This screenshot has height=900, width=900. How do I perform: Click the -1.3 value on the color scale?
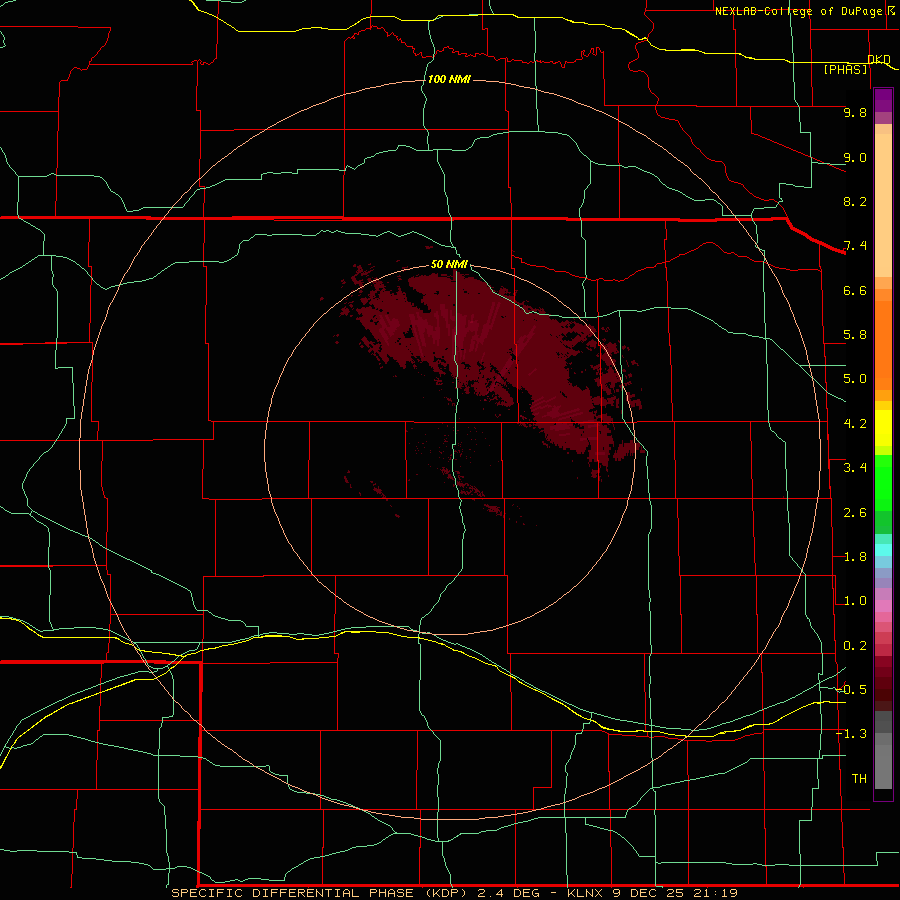(852, 734)
